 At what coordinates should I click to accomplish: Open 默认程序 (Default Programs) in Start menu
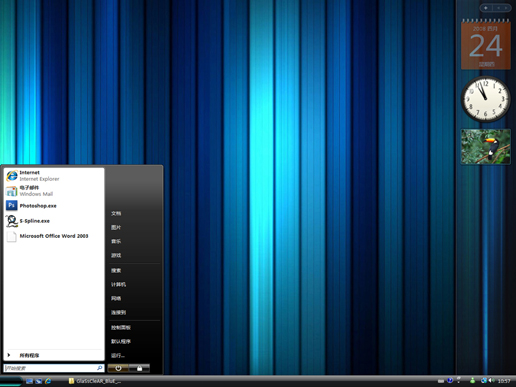click(135, 342)
